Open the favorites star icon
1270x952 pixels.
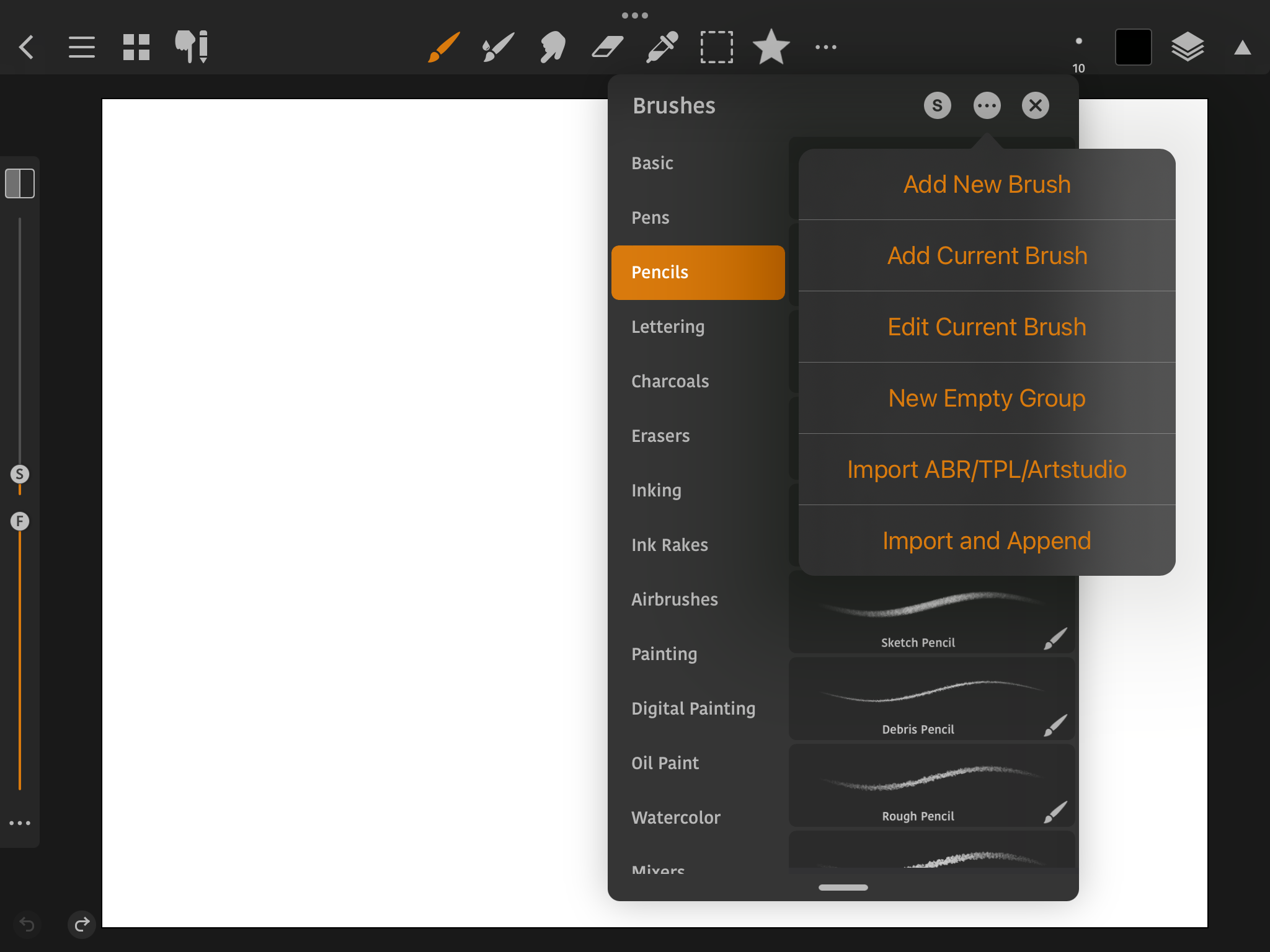pos(771,47)
